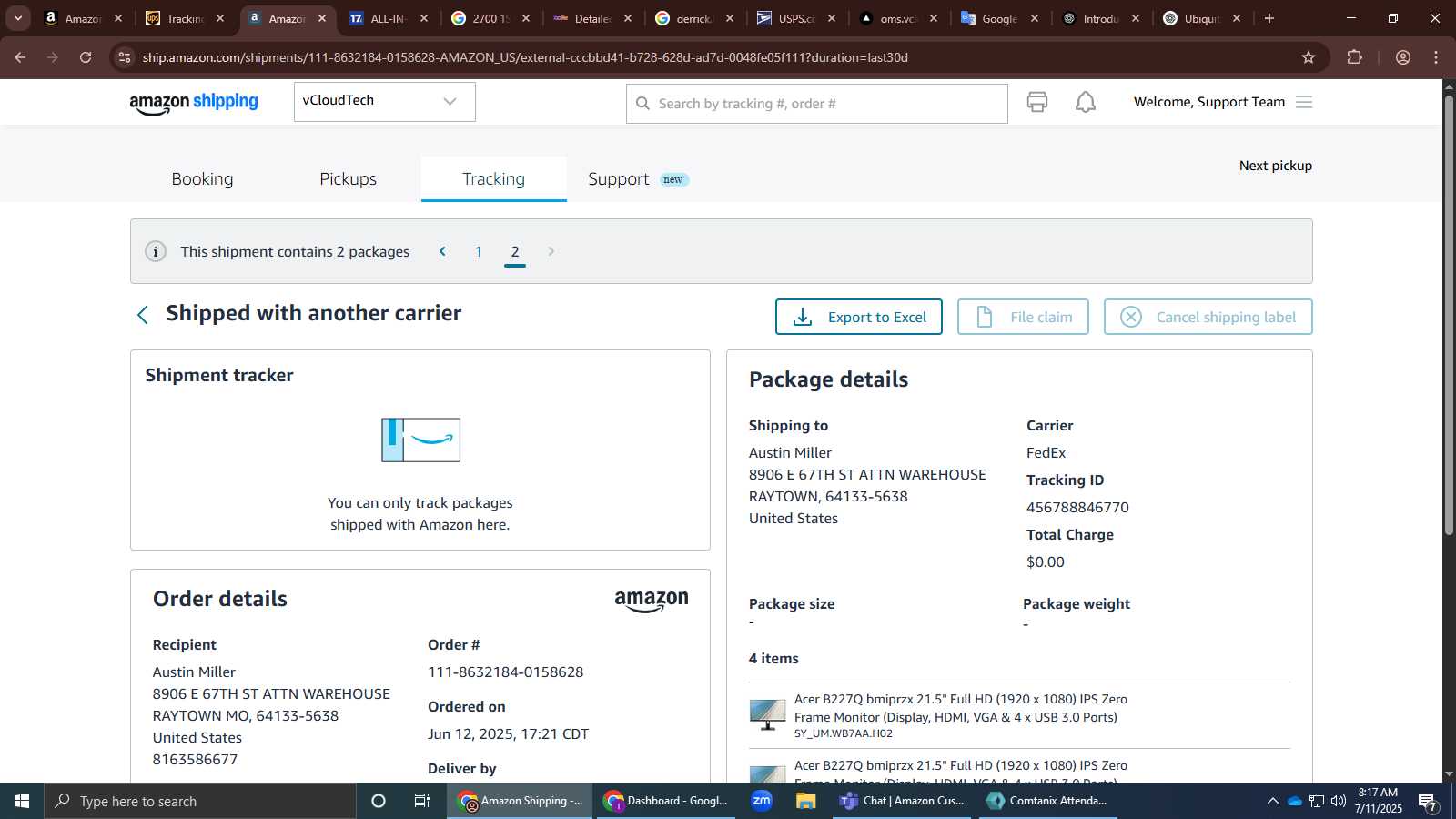Select the Tracking tab
This screenshot has height=819, width=1456.
[x=493, y=179]
